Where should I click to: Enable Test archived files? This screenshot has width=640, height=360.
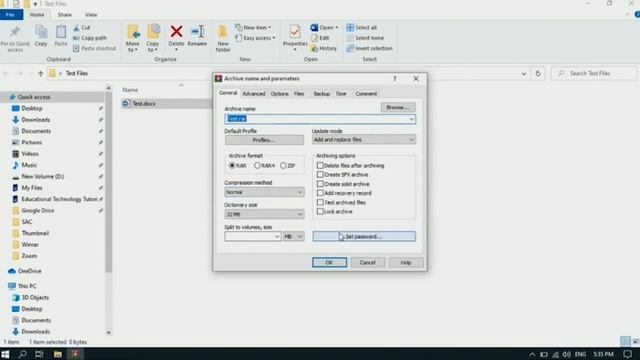coord(320,202)
